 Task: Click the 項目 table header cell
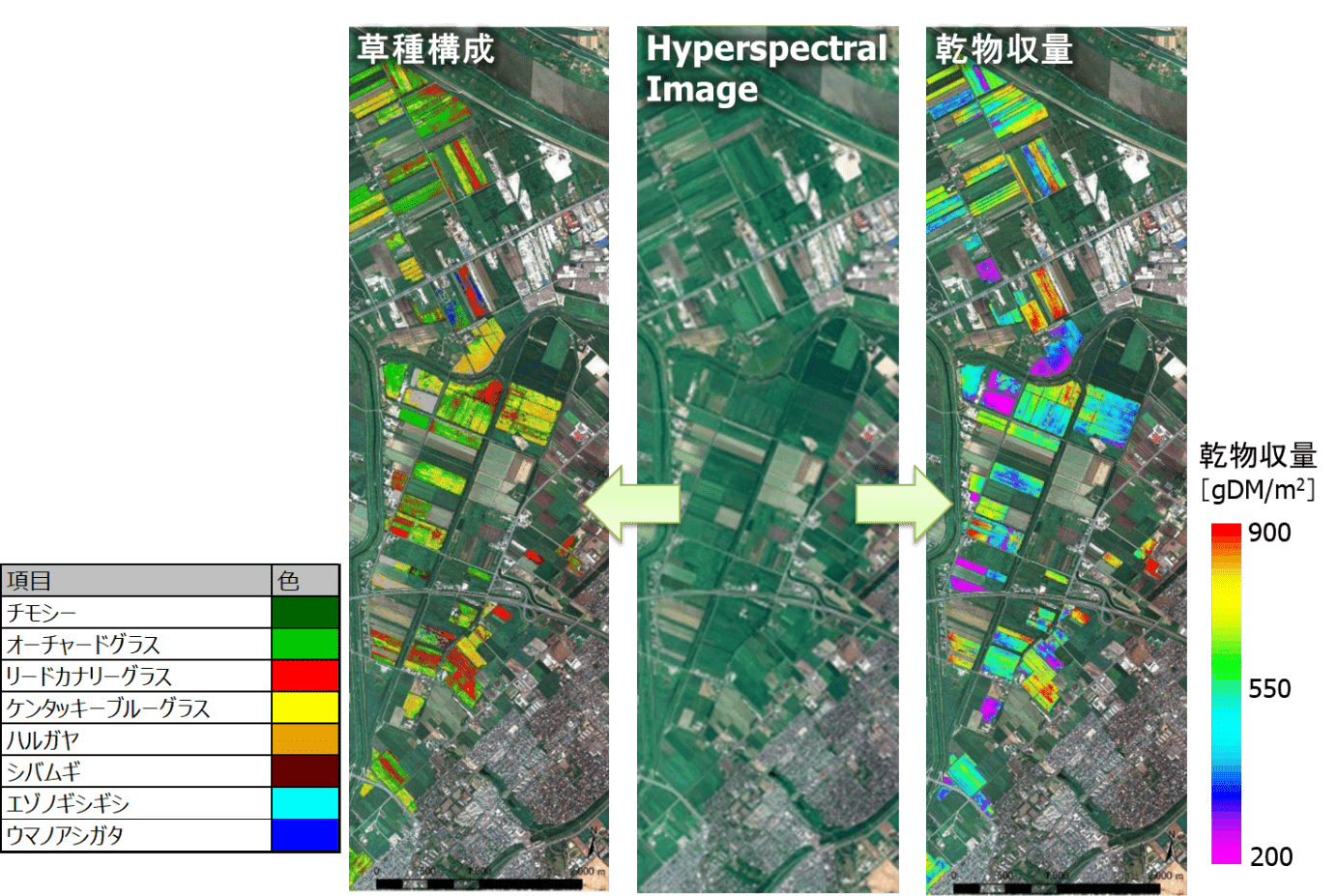pos(136,581)
